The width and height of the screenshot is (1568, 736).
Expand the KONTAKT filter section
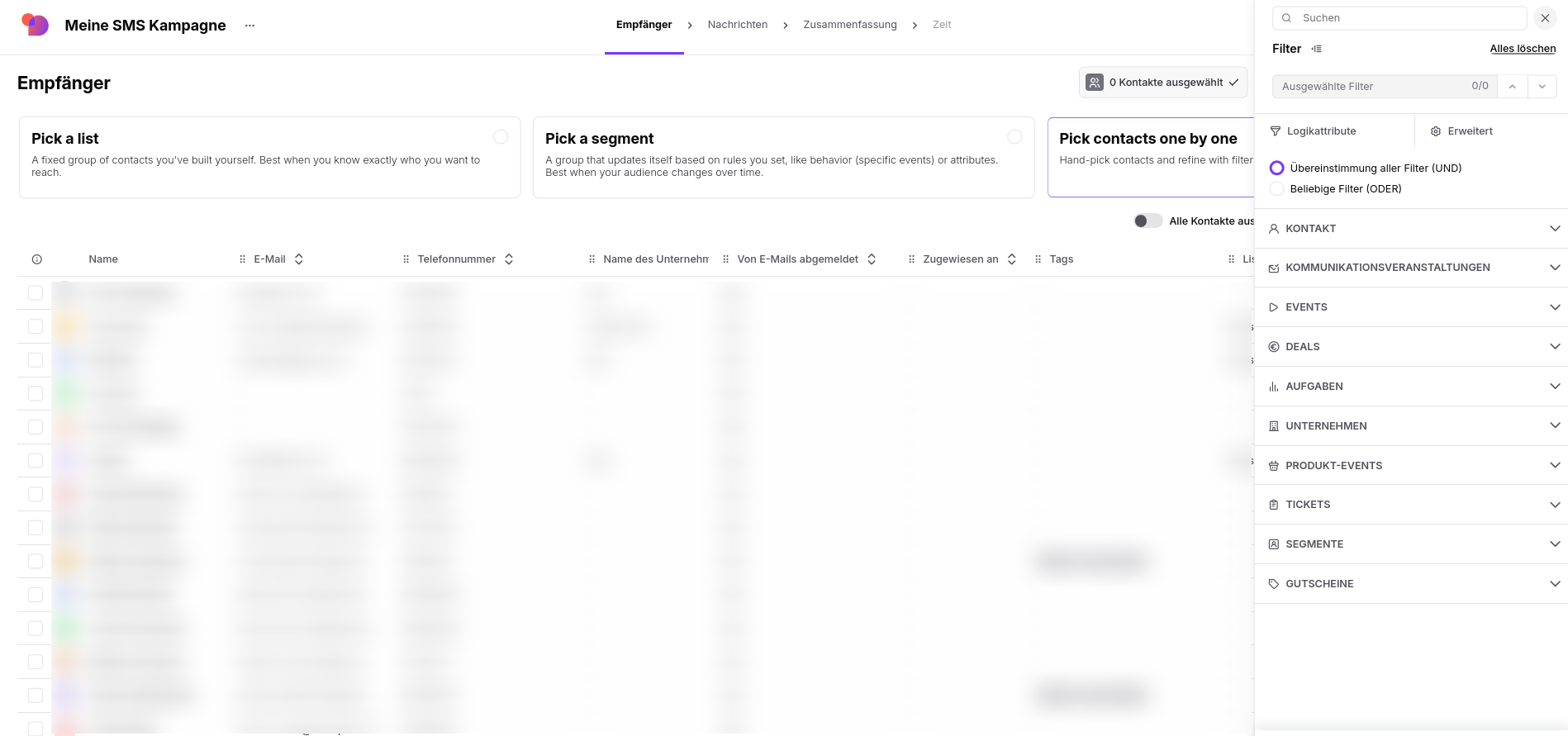click(x=1411, y=229)
